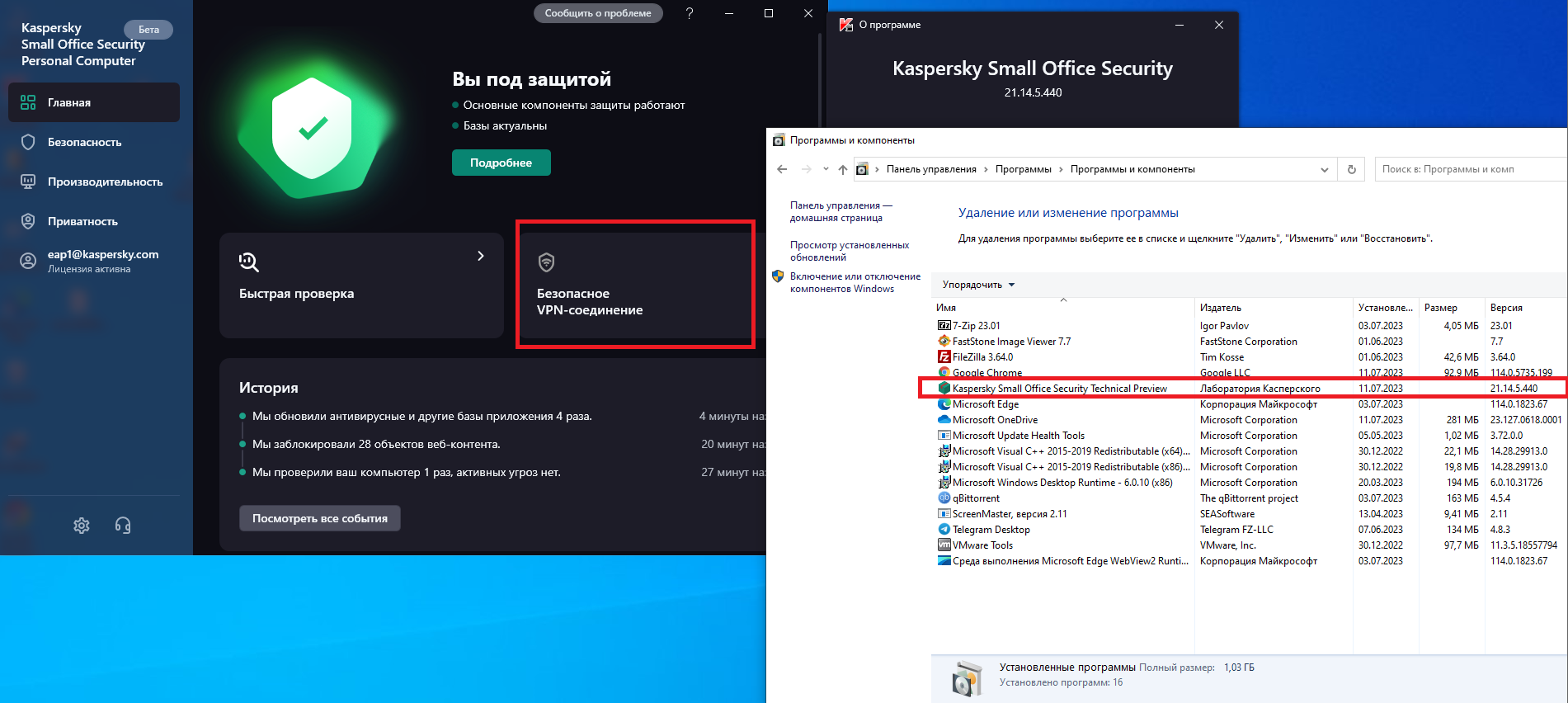The height and width of the screenshot is (703, 1568).
Task: Sort by the Размер column header
Action: pos(1452,308)
